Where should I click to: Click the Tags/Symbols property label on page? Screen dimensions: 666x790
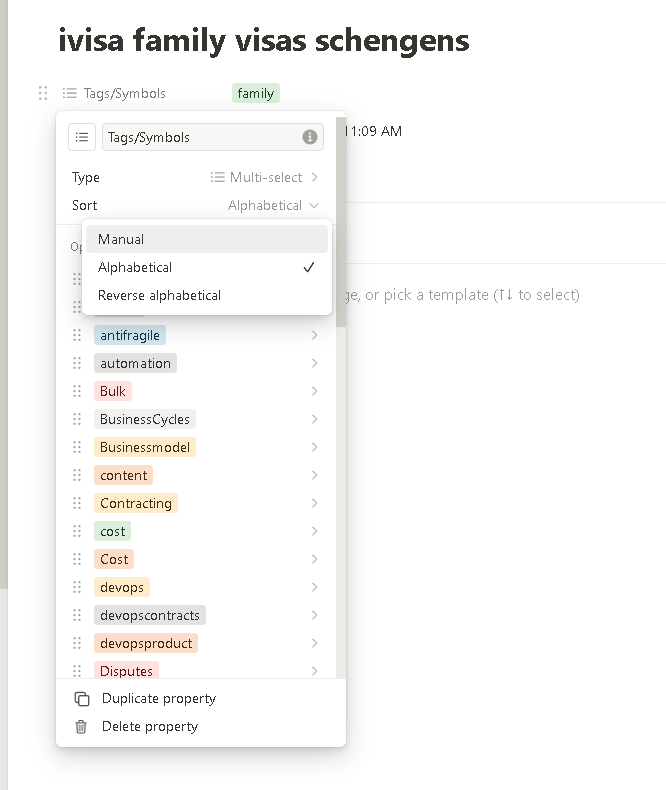124,93
